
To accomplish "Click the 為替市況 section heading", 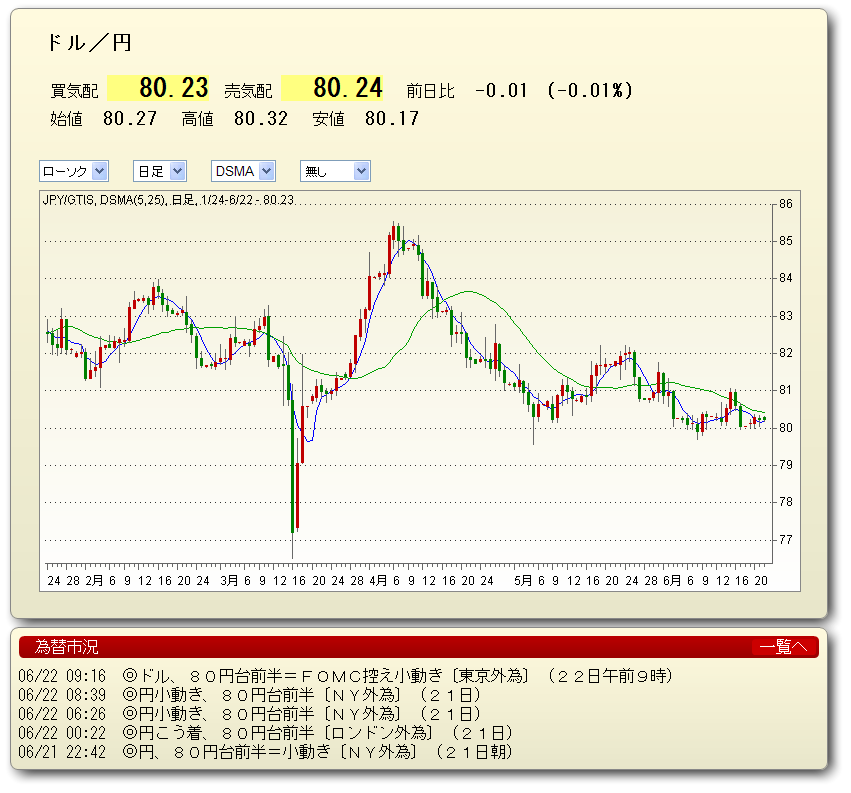I will (66, 647).
